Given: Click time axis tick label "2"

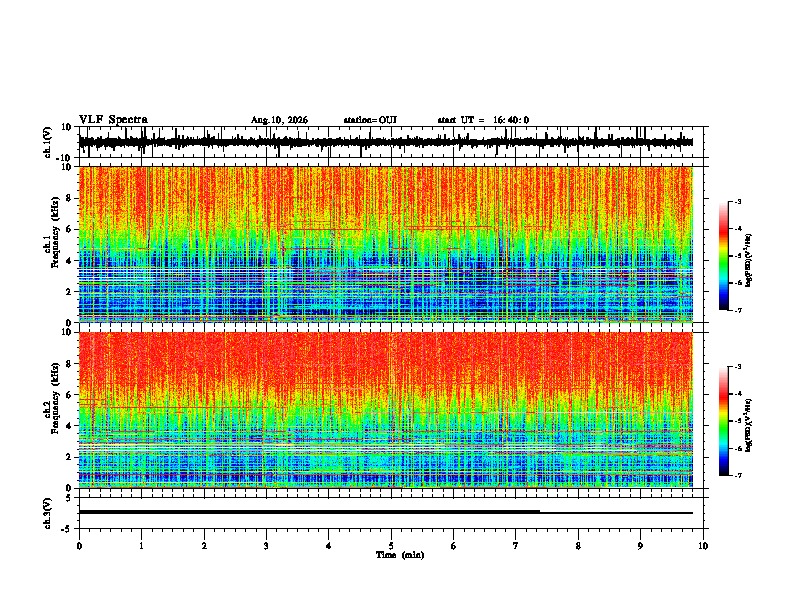Looking at the screenshot, I should coord(204,546).
